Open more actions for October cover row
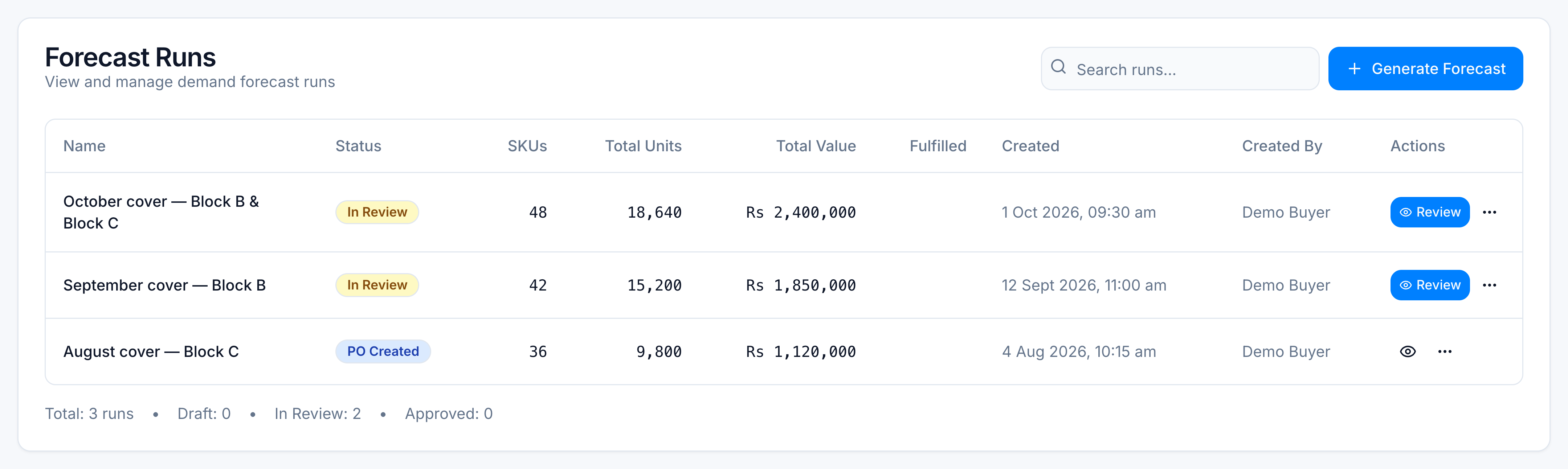Screen dimensions: 1568x469 [1489, 212]
